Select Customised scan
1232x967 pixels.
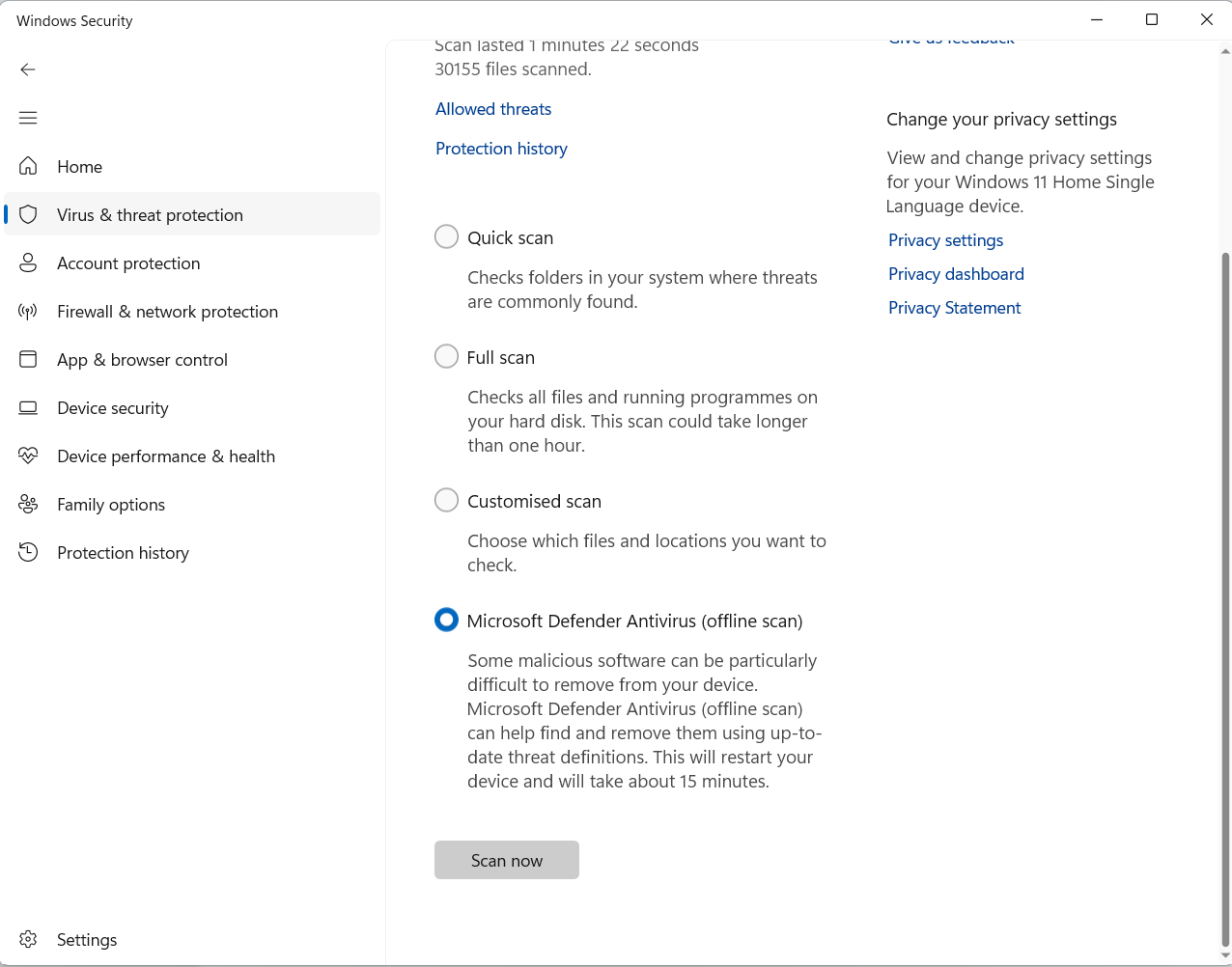pyautogui.click(x=446, y=500)
